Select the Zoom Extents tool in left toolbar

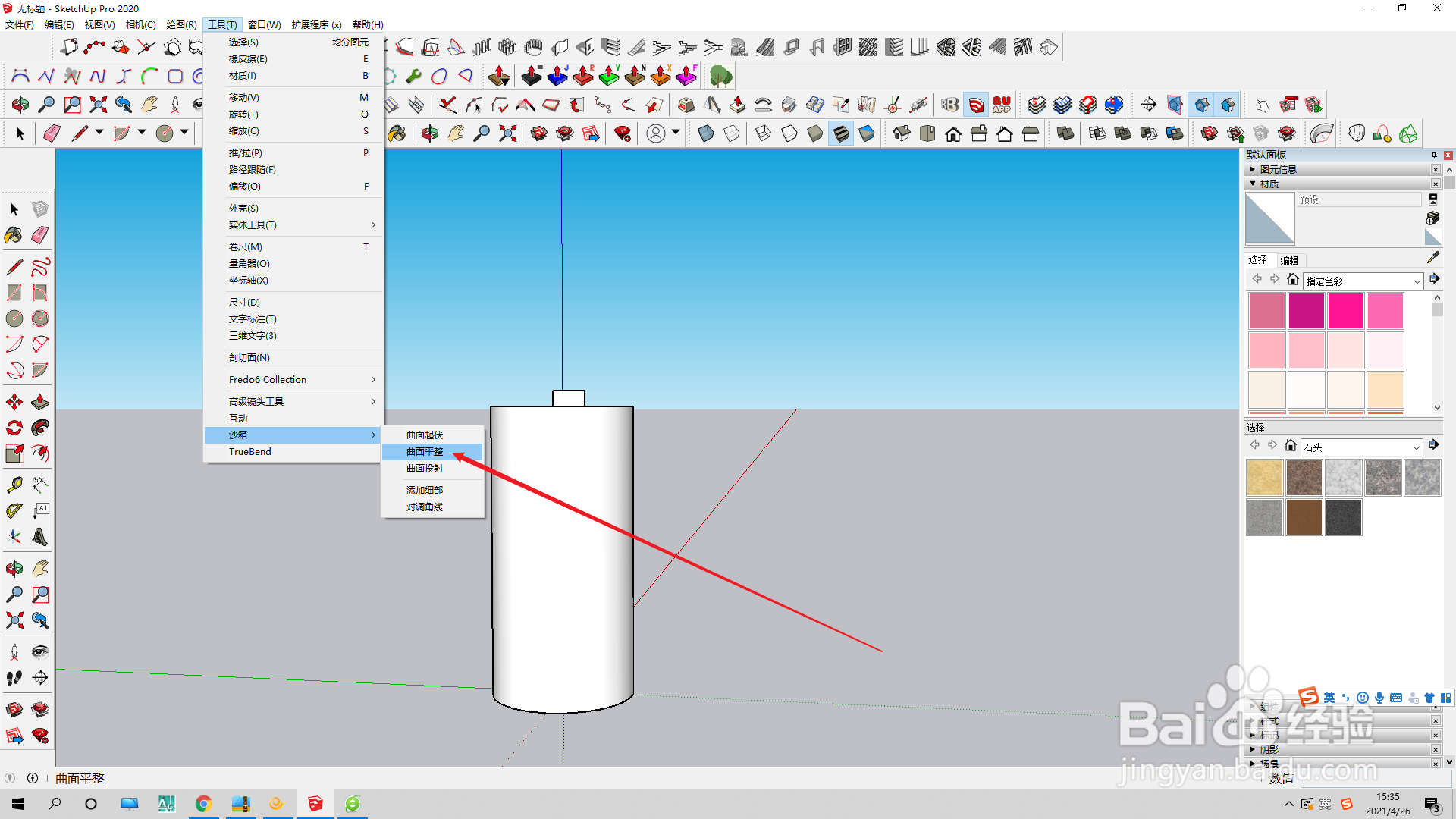tap(14, 620)
